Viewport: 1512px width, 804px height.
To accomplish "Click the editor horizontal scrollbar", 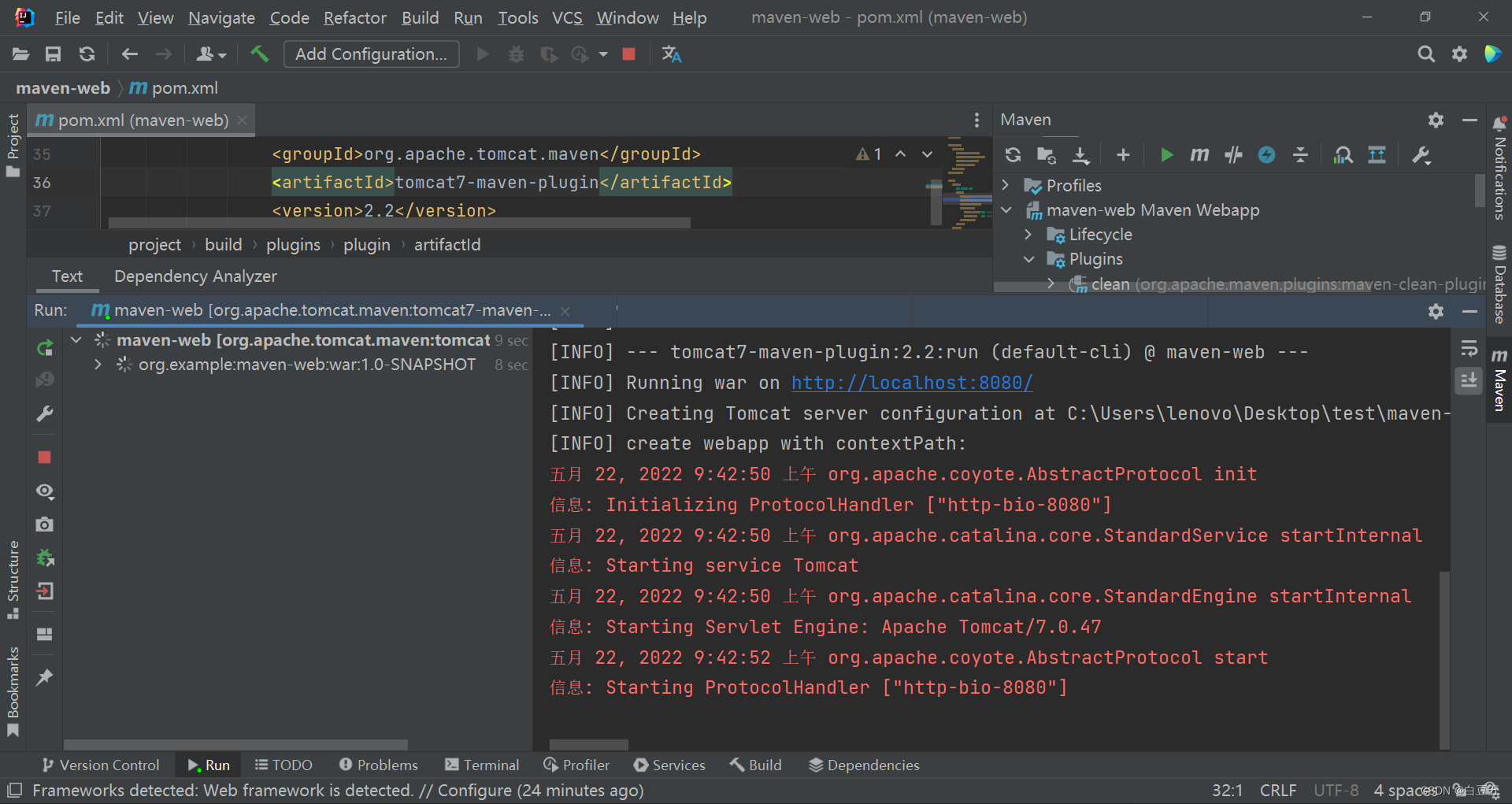I will coord(399,223).
